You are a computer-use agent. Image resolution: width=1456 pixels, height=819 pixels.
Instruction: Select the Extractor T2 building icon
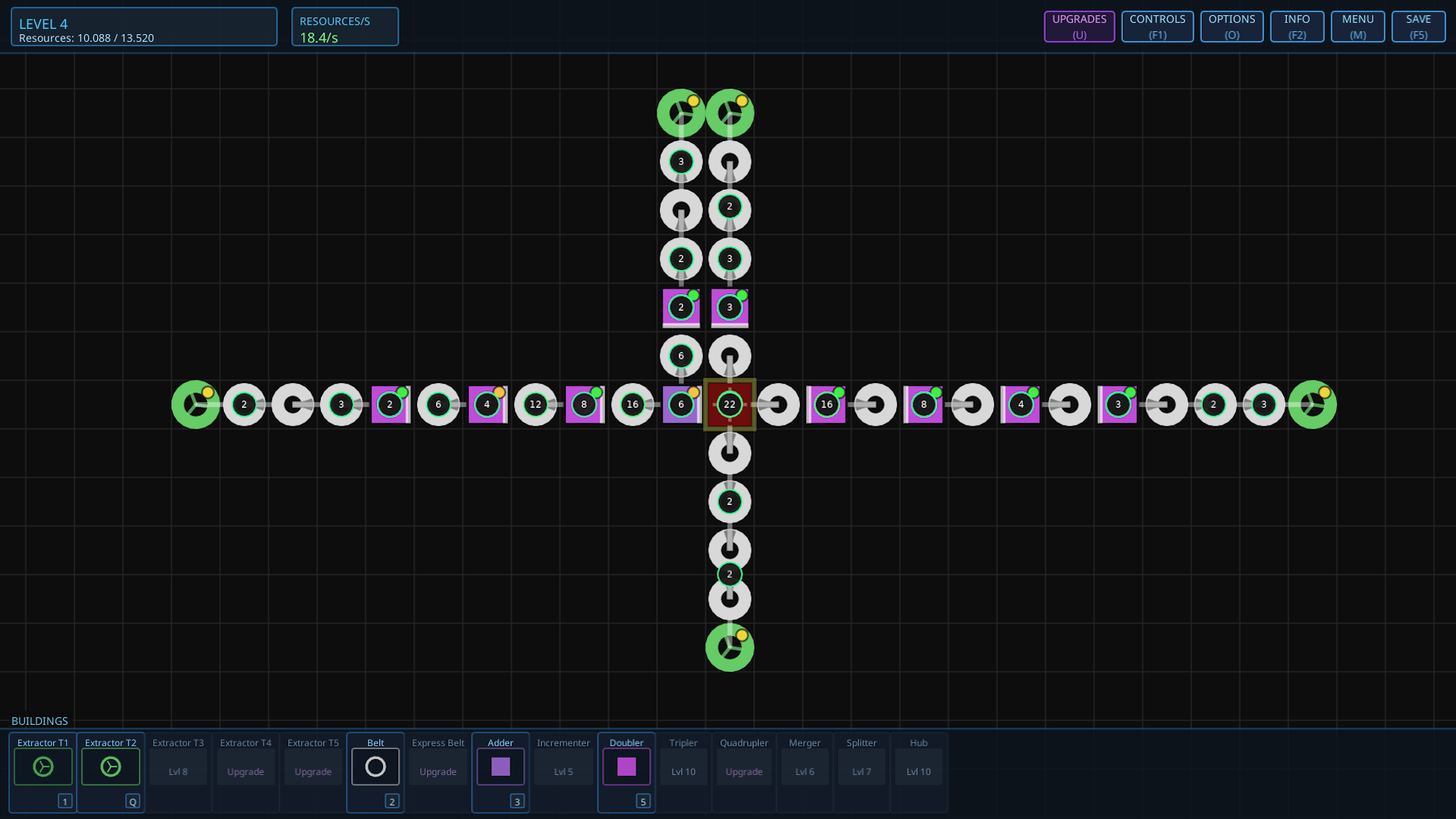(x=111, y=767)
